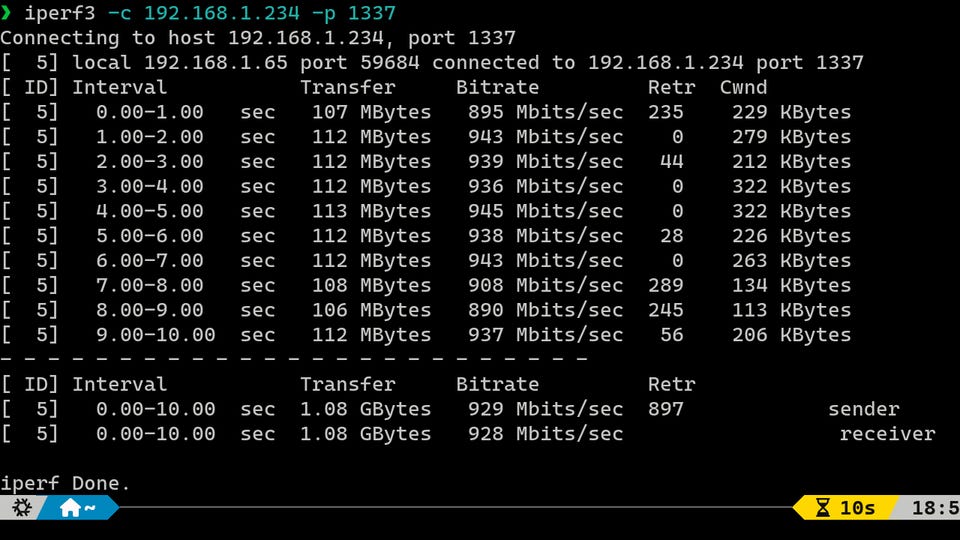Viewport: 960px width, 540px height.
Task: Click the 10s execution time segment
Action: pos(846,508)
